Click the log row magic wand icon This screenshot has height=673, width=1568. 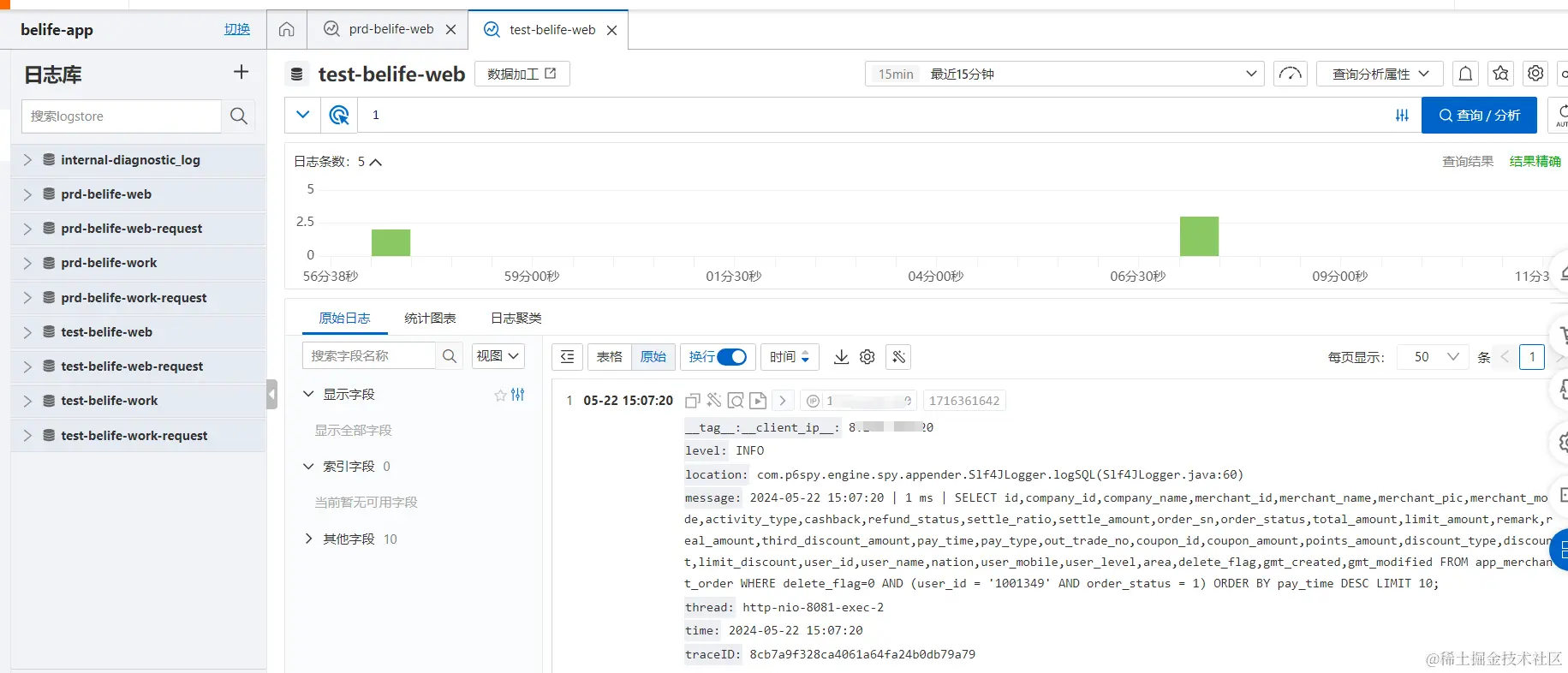[714, 400]
